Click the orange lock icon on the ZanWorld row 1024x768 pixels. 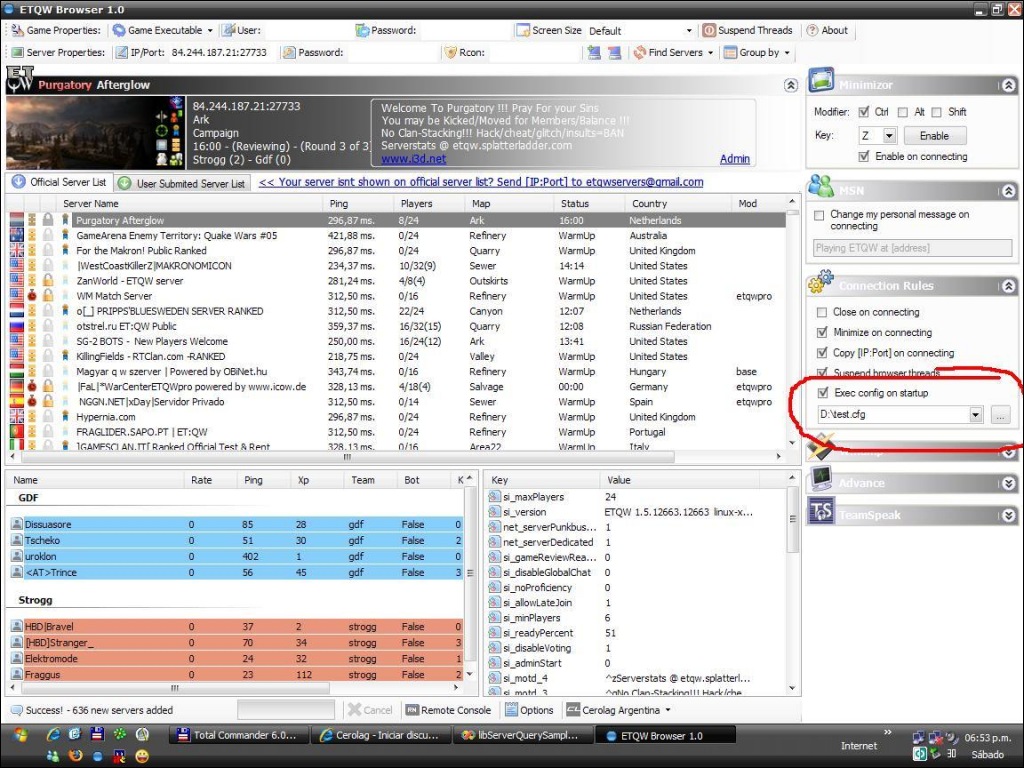[48, 281]
